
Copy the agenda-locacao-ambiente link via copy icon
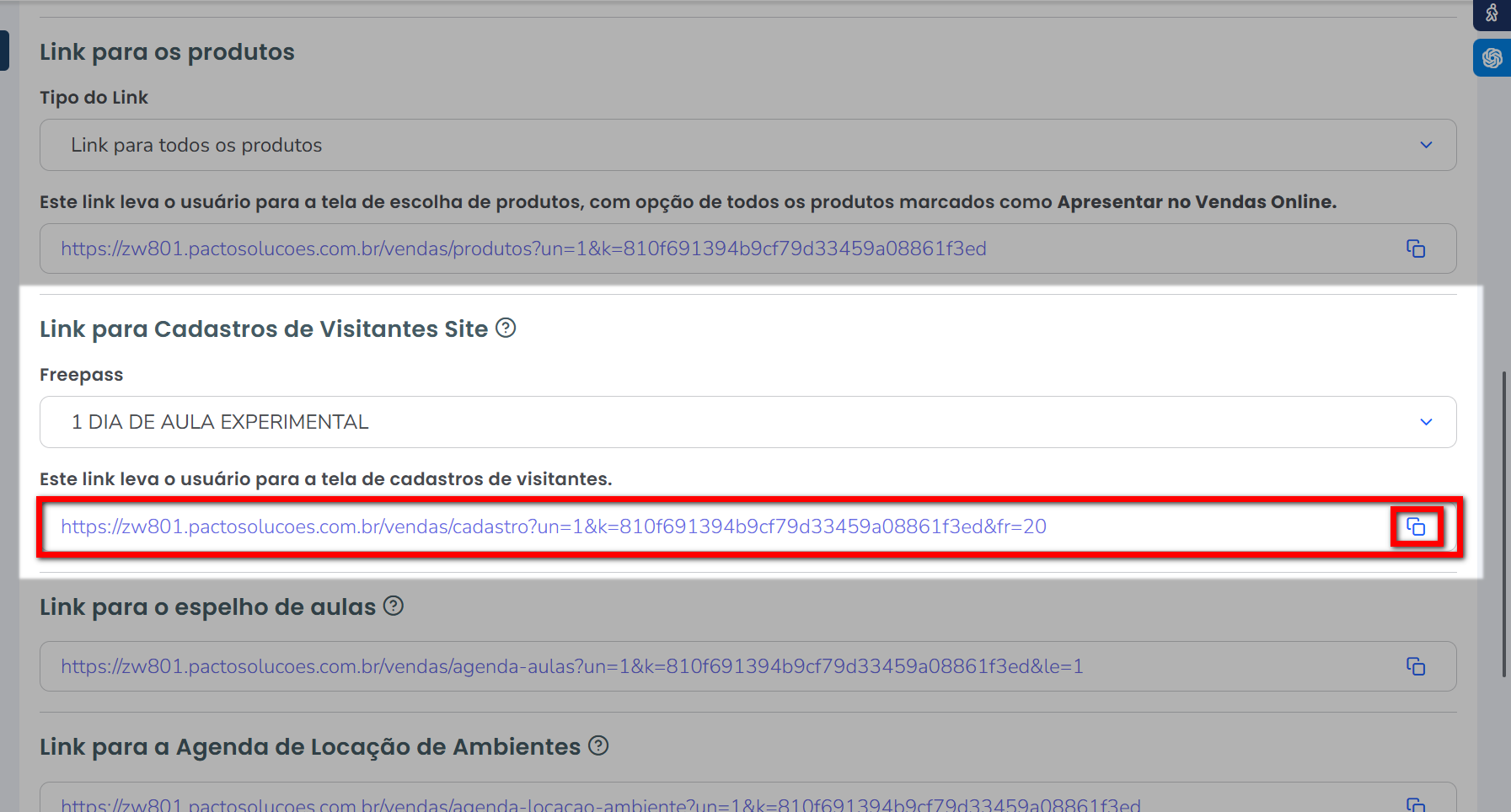coord(1416,804)
